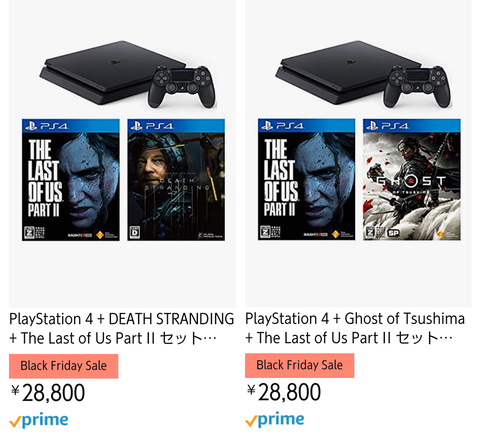Viewport: 480px width, 448px height.
Task: Click the right Black Friday Sale badge
Action: [299, 365]
